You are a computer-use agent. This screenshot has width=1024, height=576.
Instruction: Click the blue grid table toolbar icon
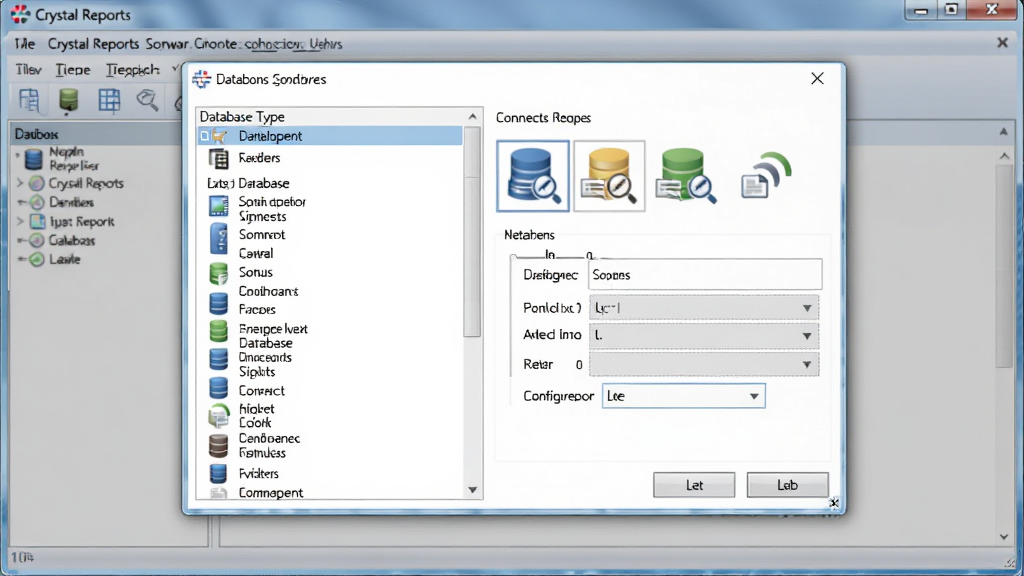[109, 101]
